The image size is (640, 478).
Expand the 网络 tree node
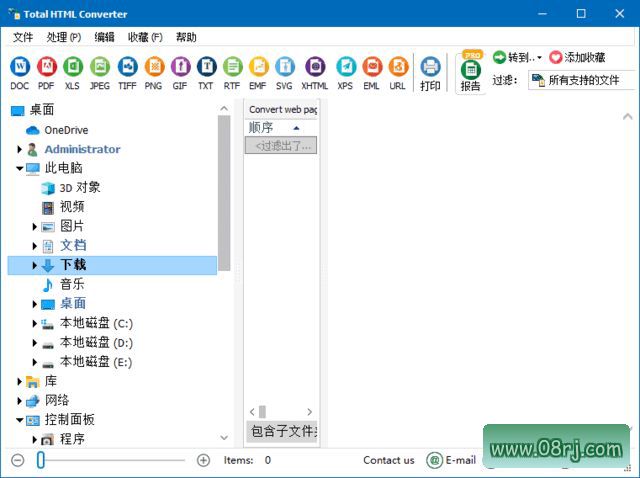click(19, 401)
